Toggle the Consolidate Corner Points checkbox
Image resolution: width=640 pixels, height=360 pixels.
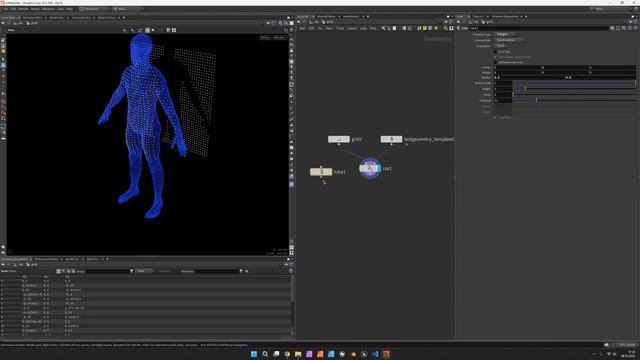pyautogui.click(x=496, y=57)
